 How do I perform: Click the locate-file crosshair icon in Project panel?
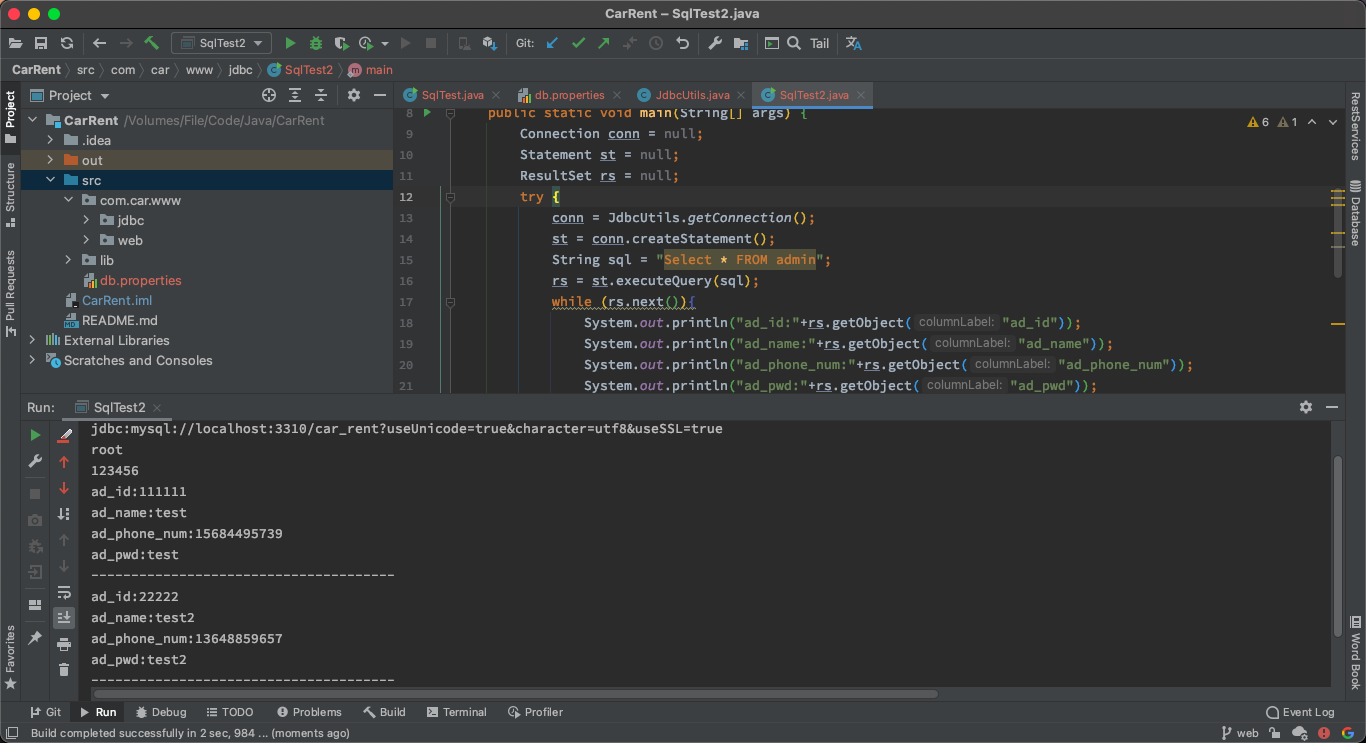coord(268,95)
